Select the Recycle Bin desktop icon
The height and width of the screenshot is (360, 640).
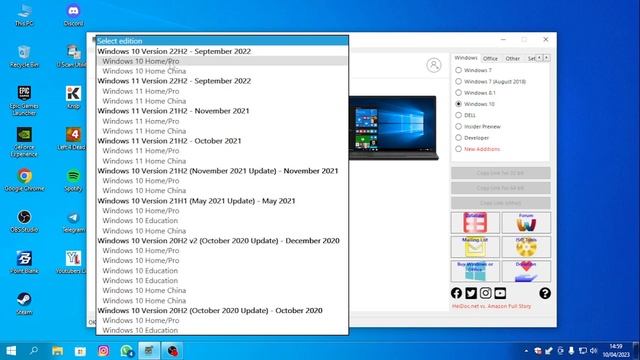pos(24,56)
